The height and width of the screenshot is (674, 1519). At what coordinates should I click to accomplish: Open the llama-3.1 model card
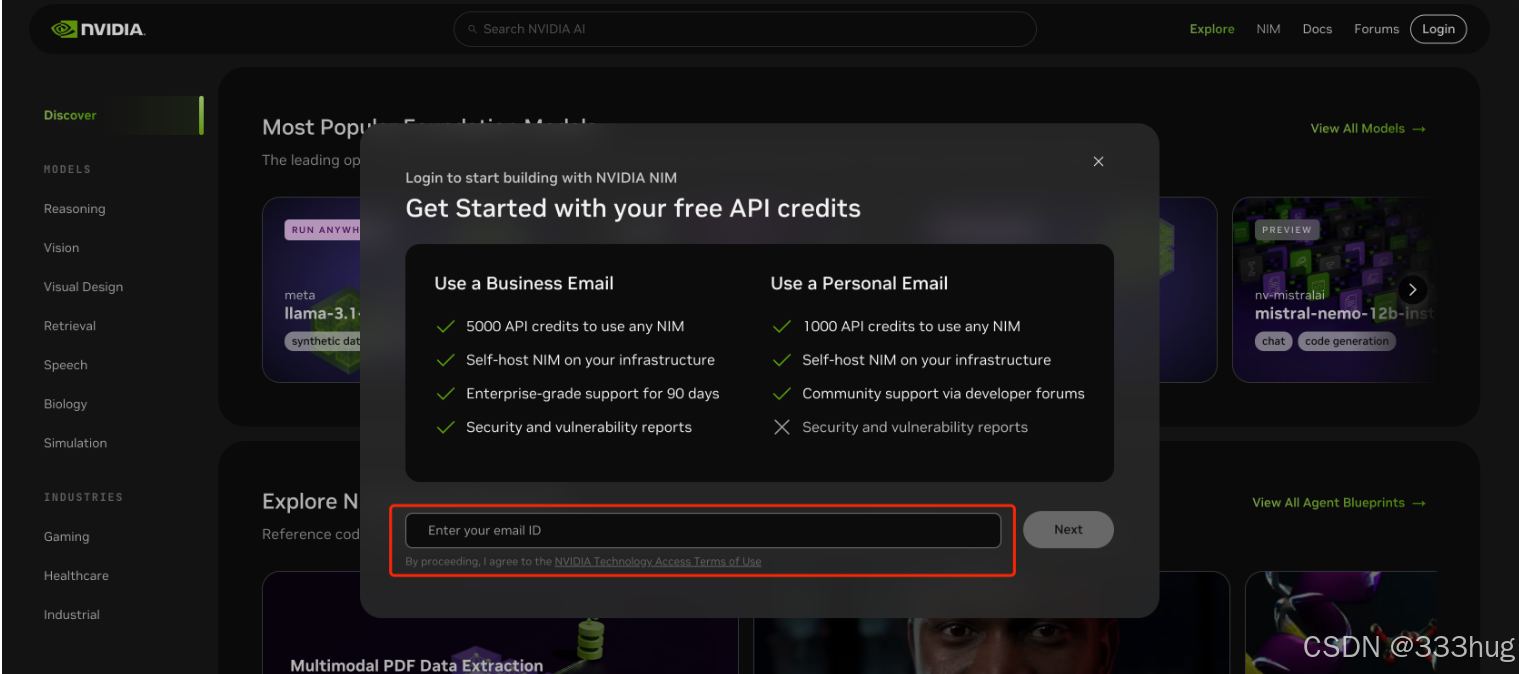[x=311, y=290]
